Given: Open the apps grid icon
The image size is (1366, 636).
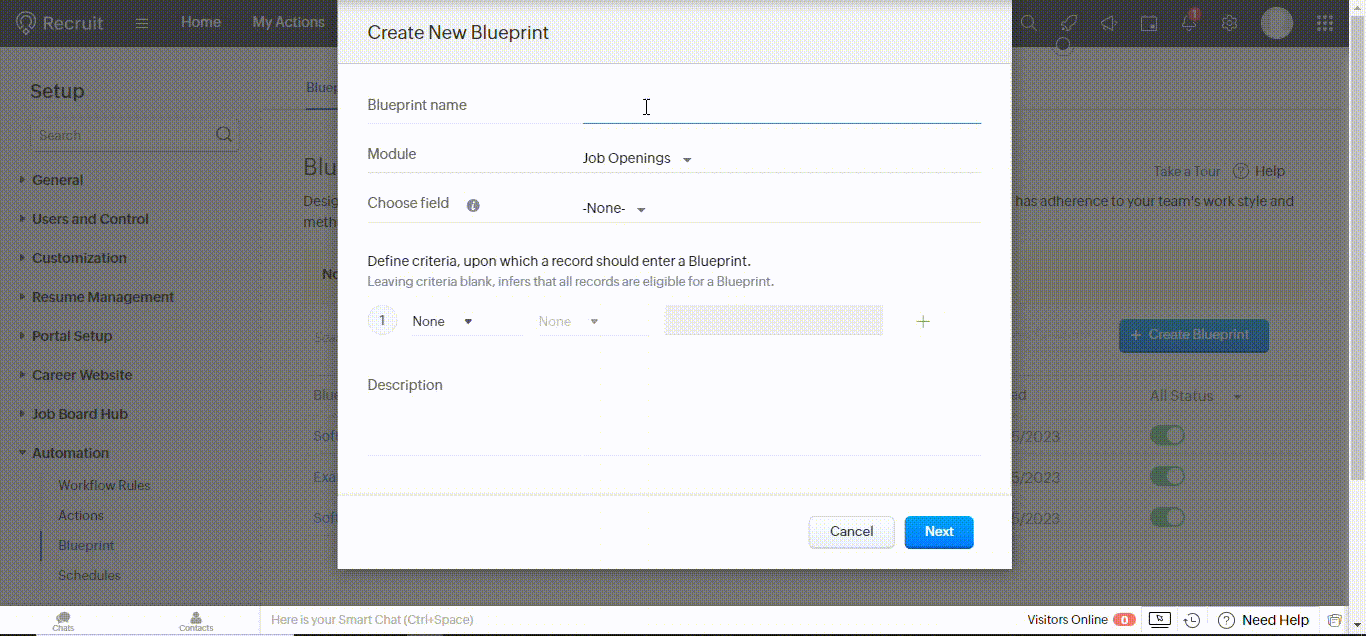Looking at the screenshot, I should click(x=1324, y=22).
